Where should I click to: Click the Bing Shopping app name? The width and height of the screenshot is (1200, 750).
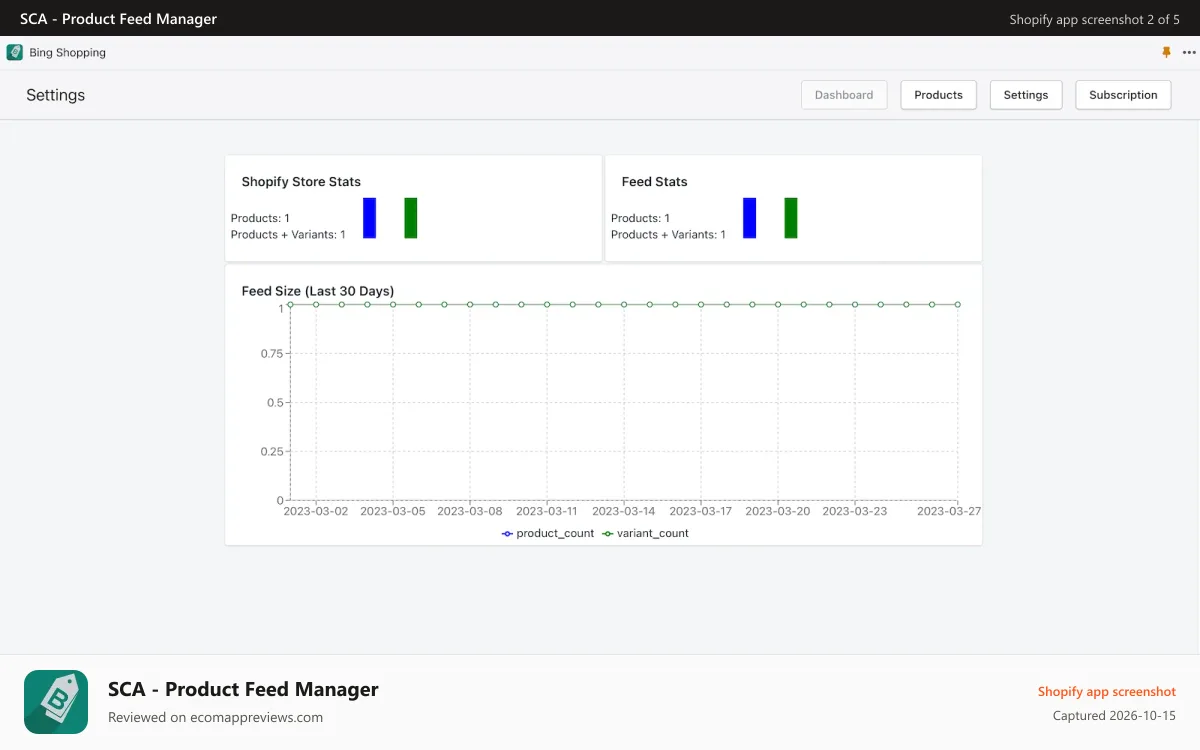point(67,53)
